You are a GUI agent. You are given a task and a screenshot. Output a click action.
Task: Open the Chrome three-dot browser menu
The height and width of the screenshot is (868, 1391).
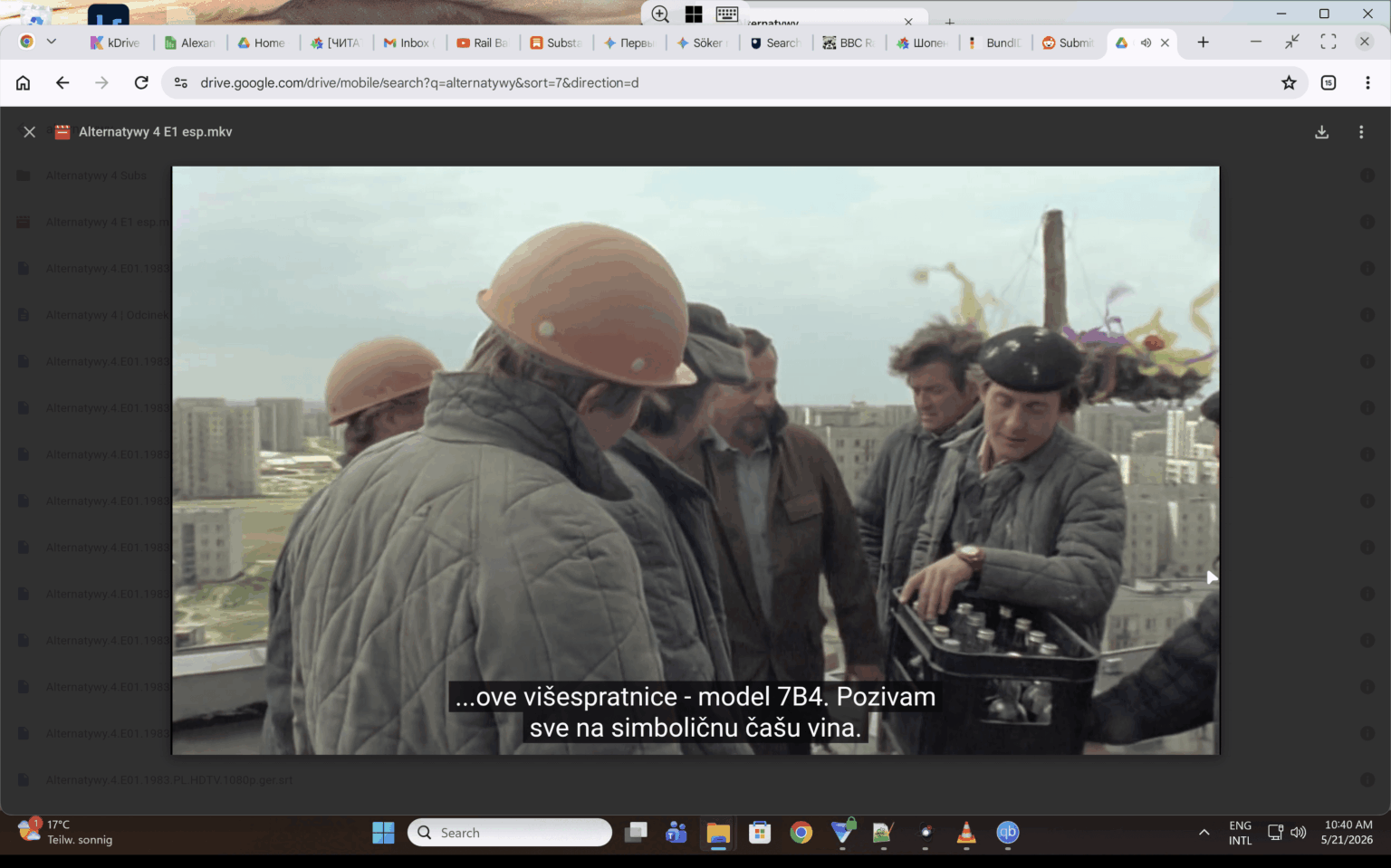1367,82
